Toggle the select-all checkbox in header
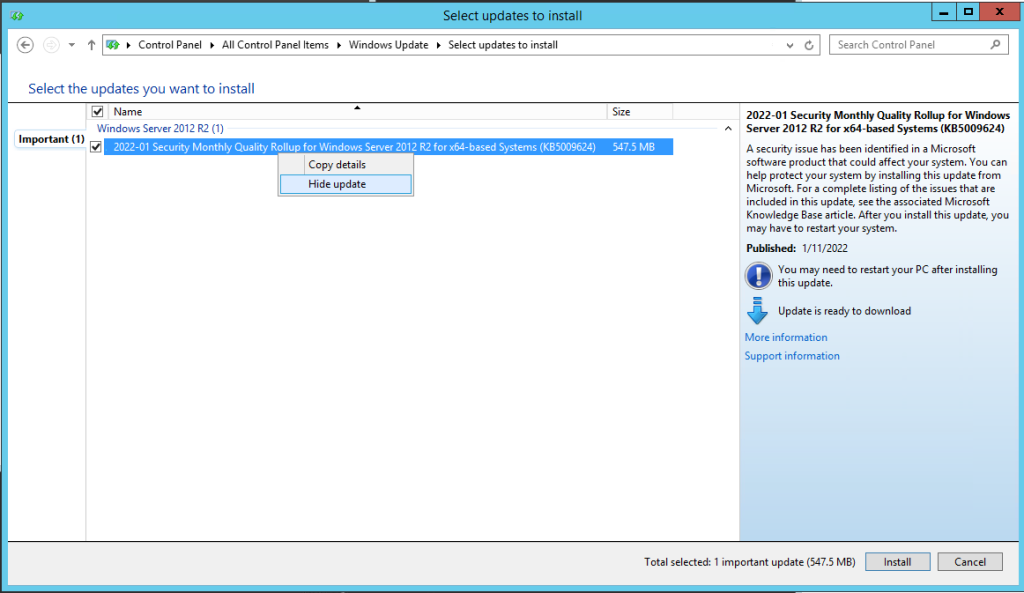Image resolution: width=1024 pixels, height=593 pixels. [x=97, y=112]
